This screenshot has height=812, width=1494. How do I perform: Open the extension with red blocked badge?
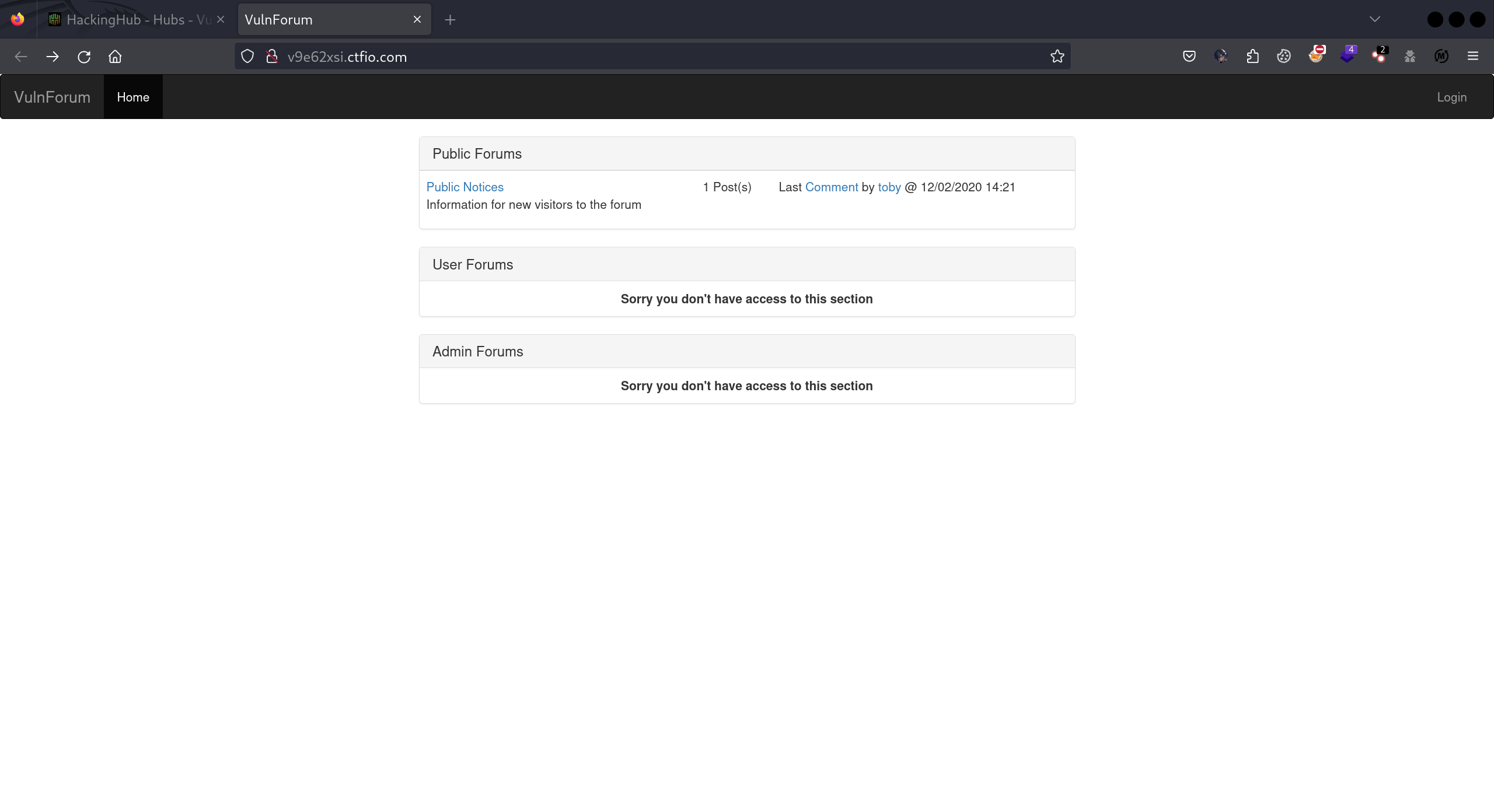(1317, 55)
